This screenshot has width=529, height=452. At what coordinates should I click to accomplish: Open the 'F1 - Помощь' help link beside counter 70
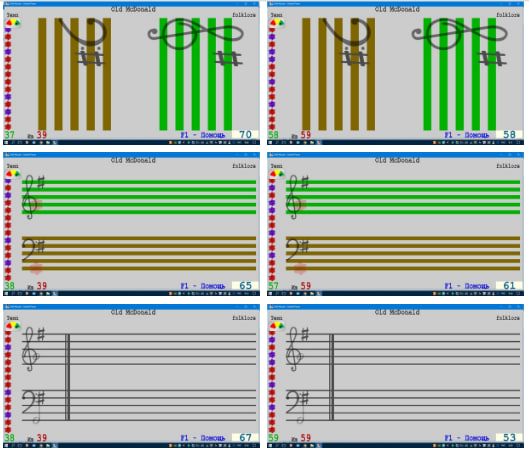tap(202, 135)
